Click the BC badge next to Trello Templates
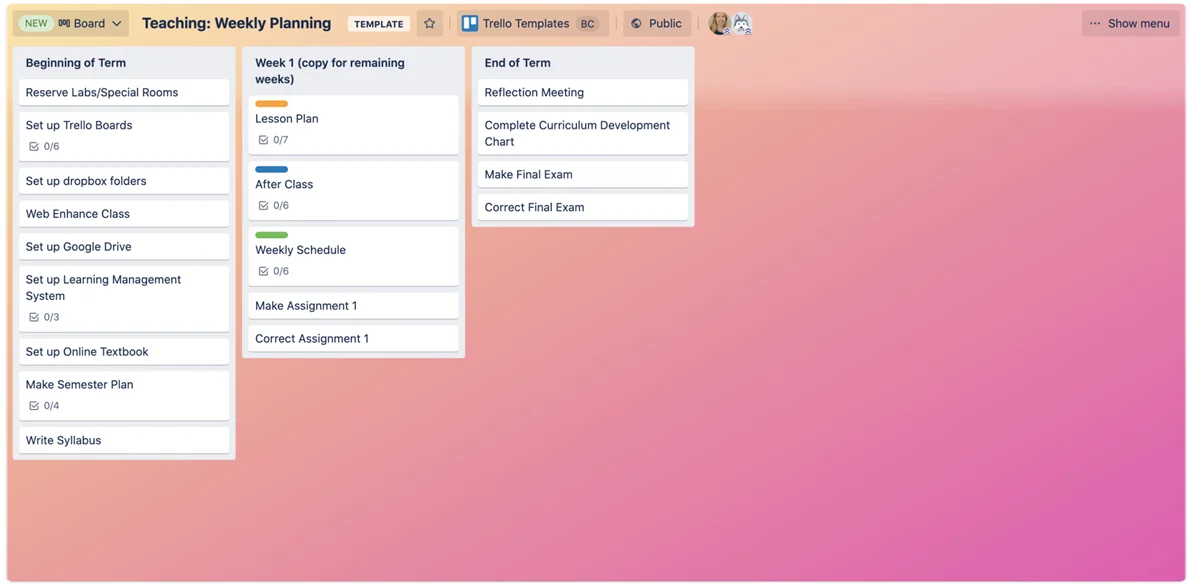Screen dimensions: 1191x584 point(587,24)
